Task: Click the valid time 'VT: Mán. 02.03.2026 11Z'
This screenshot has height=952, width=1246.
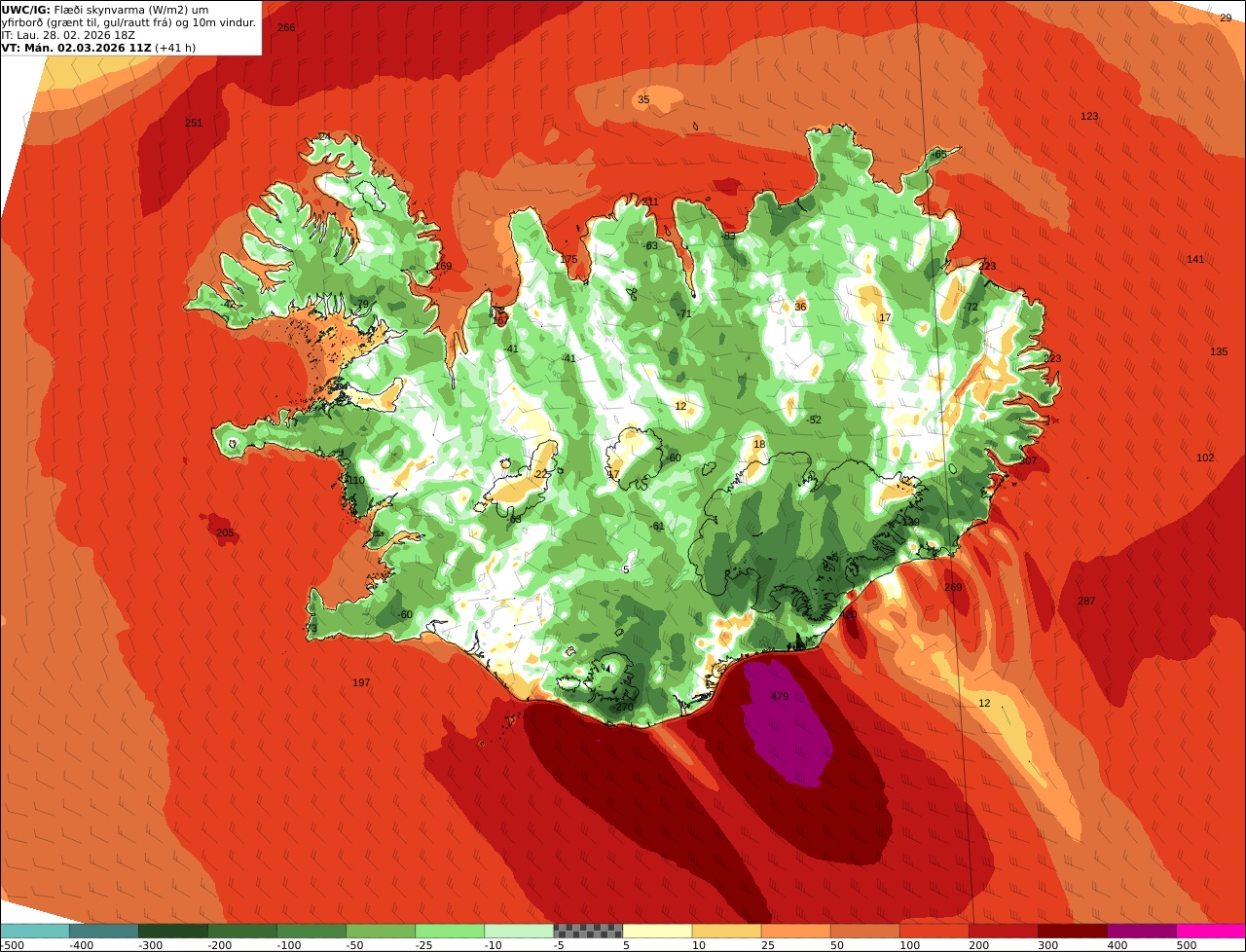Action: click(76, 48)
